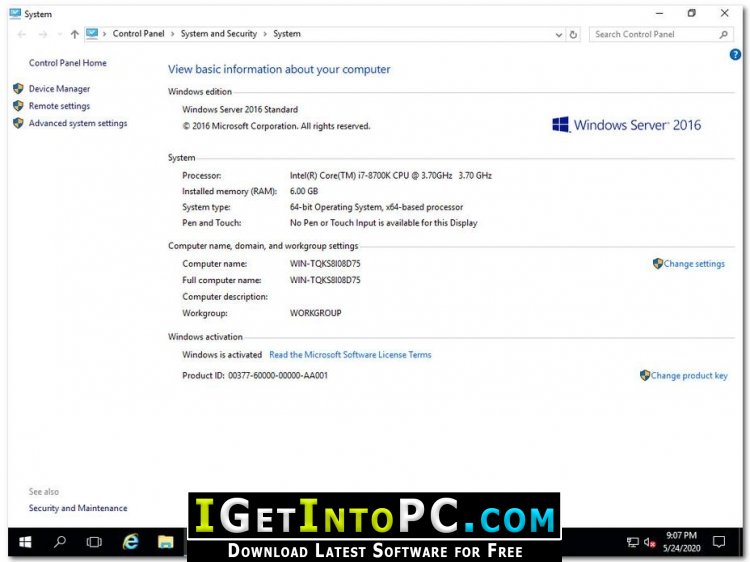This screenshot has width=750, height=562.
Task: Open Security and Maintenance link
Action: pos(78,508)
